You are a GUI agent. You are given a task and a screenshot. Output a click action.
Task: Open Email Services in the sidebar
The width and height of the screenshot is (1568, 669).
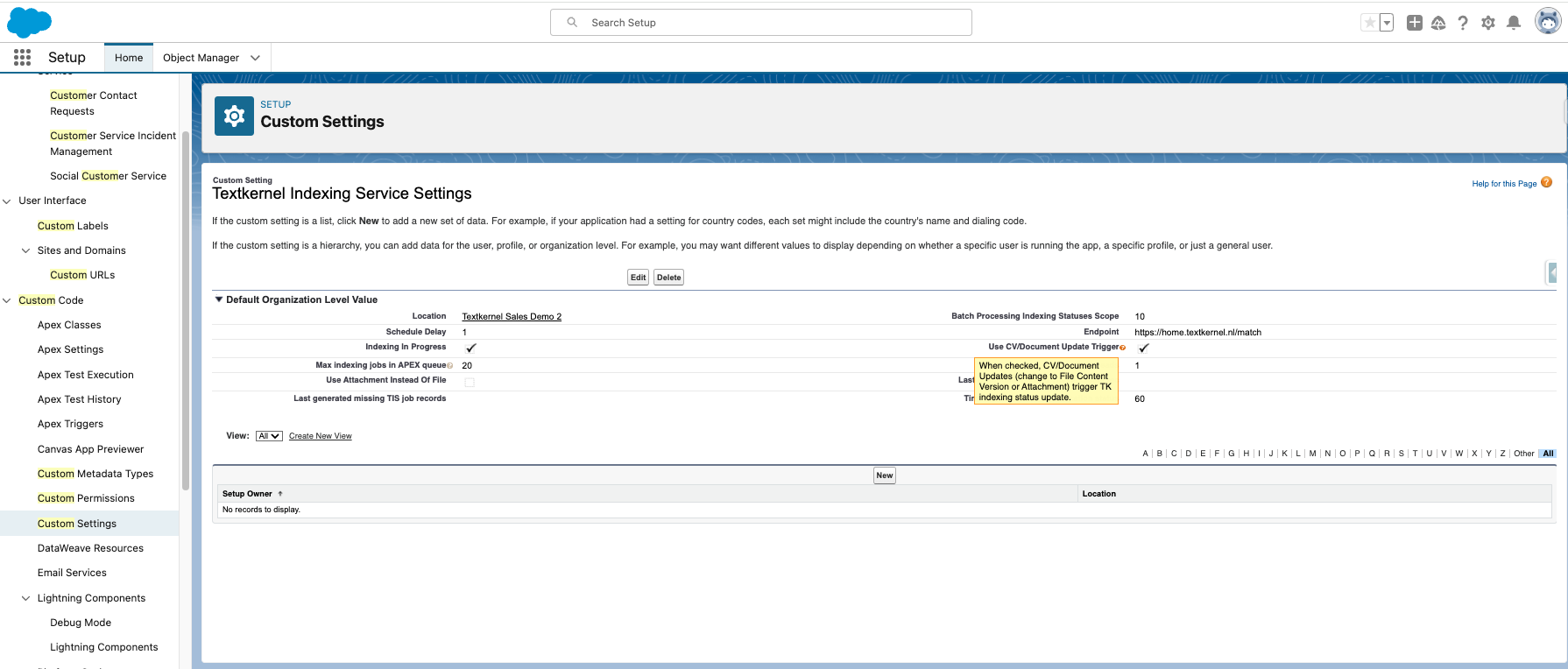click(x=72, y=573)
